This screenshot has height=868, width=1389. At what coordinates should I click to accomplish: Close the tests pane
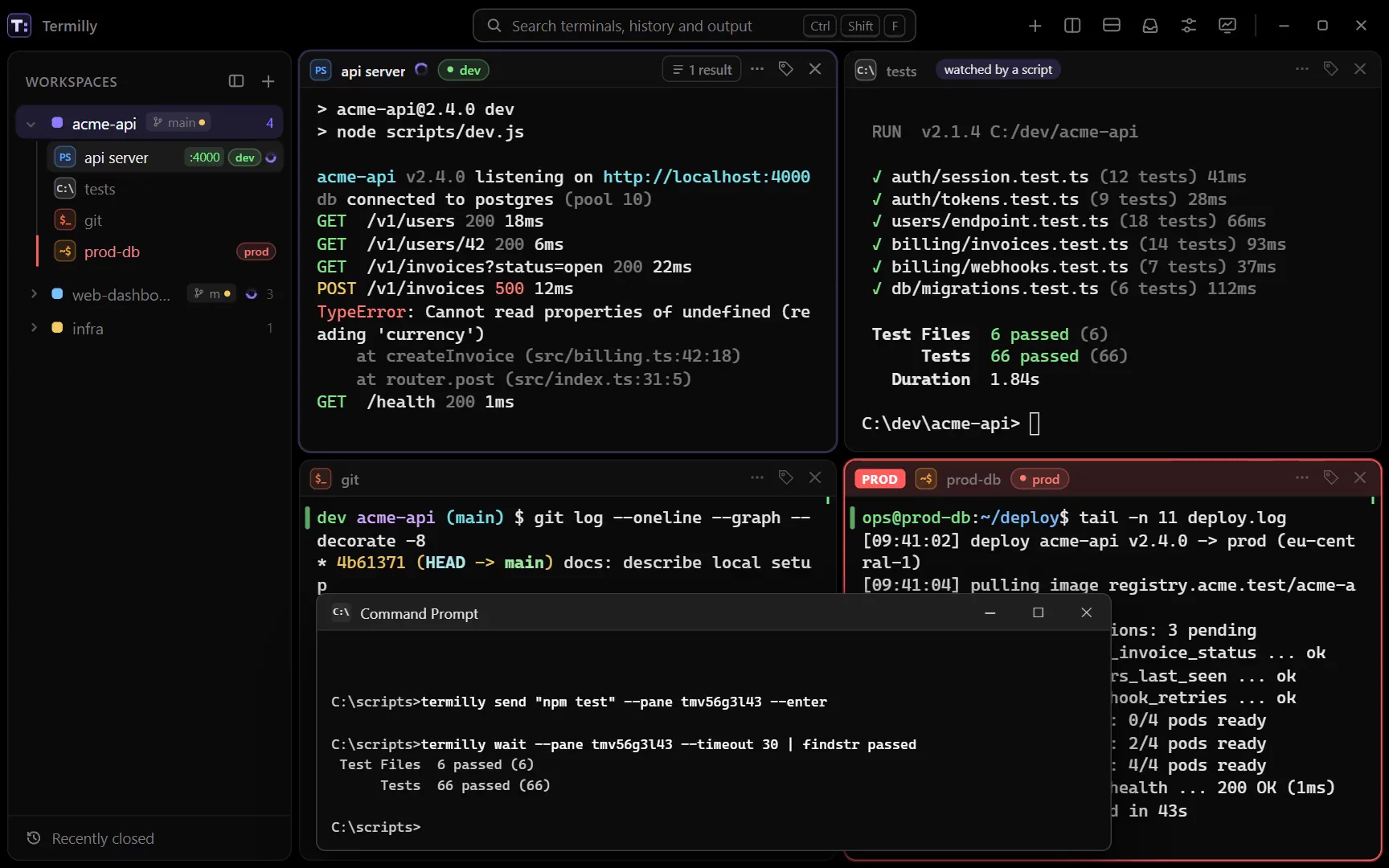pos(1360,69)
